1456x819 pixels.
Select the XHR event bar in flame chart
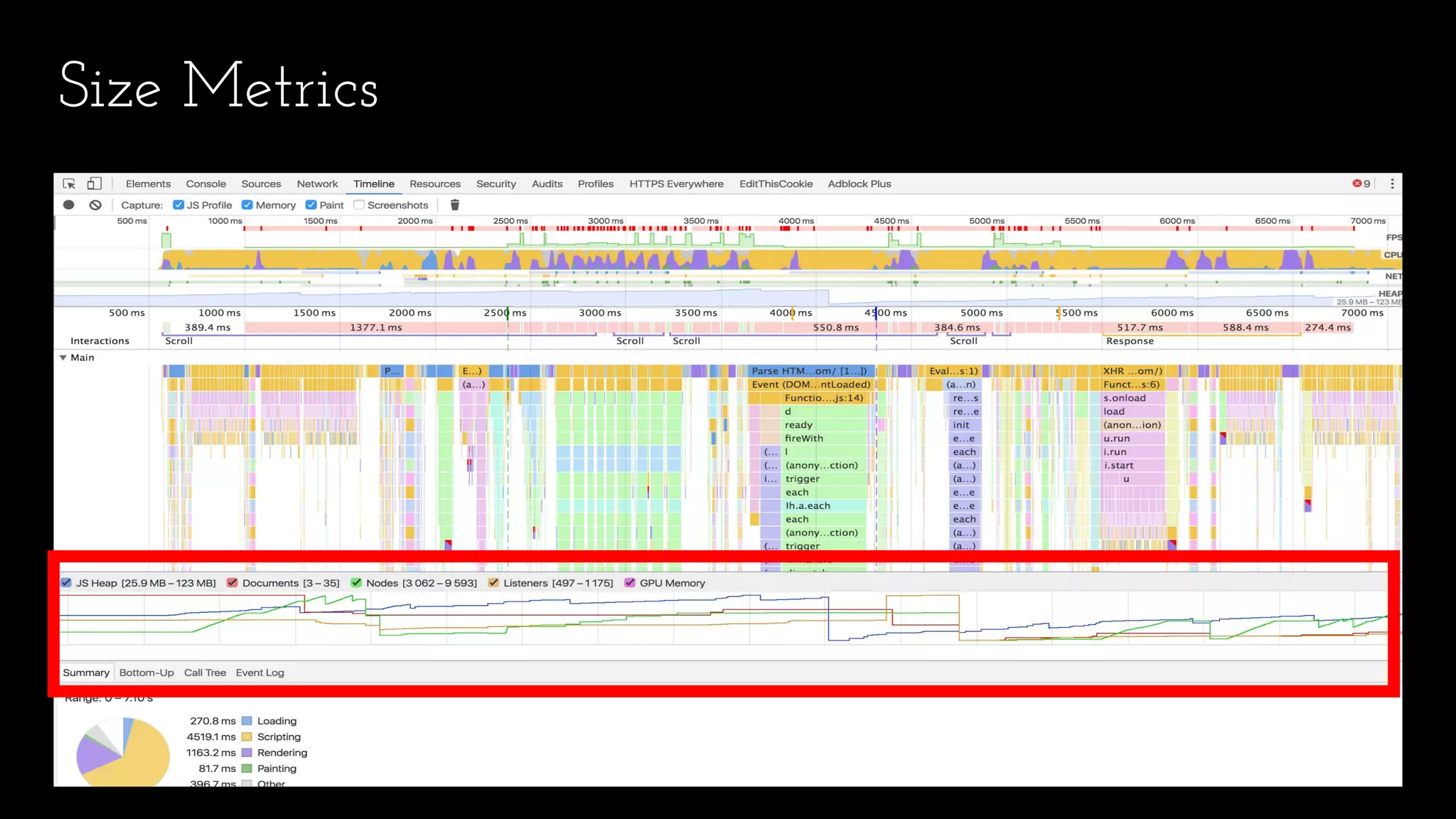[1132, 371]
